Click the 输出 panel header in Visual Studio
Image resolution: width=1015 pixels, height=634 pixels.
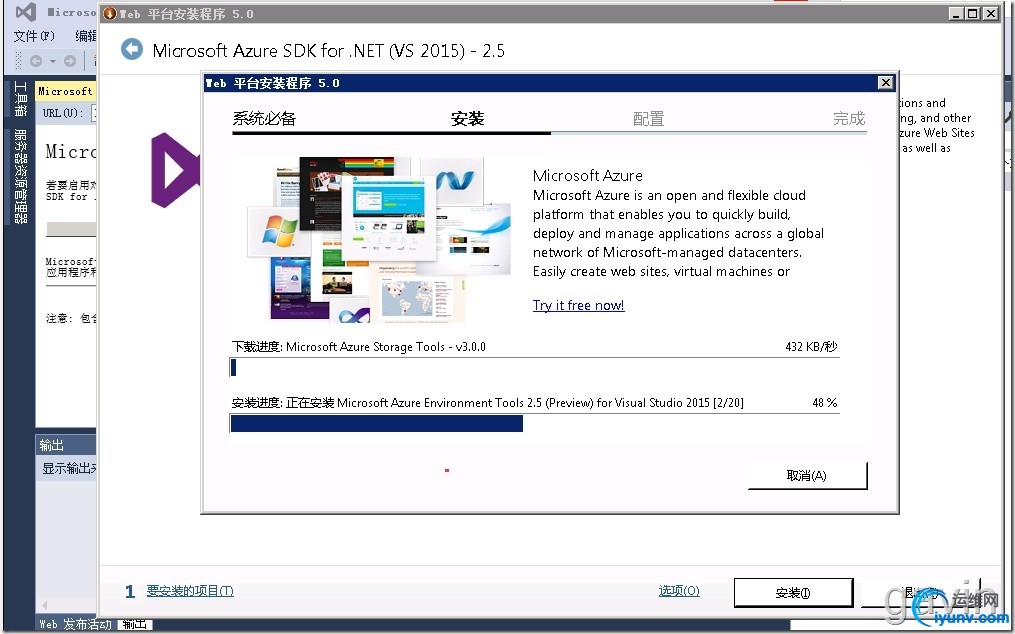click(x=65, y=445)
